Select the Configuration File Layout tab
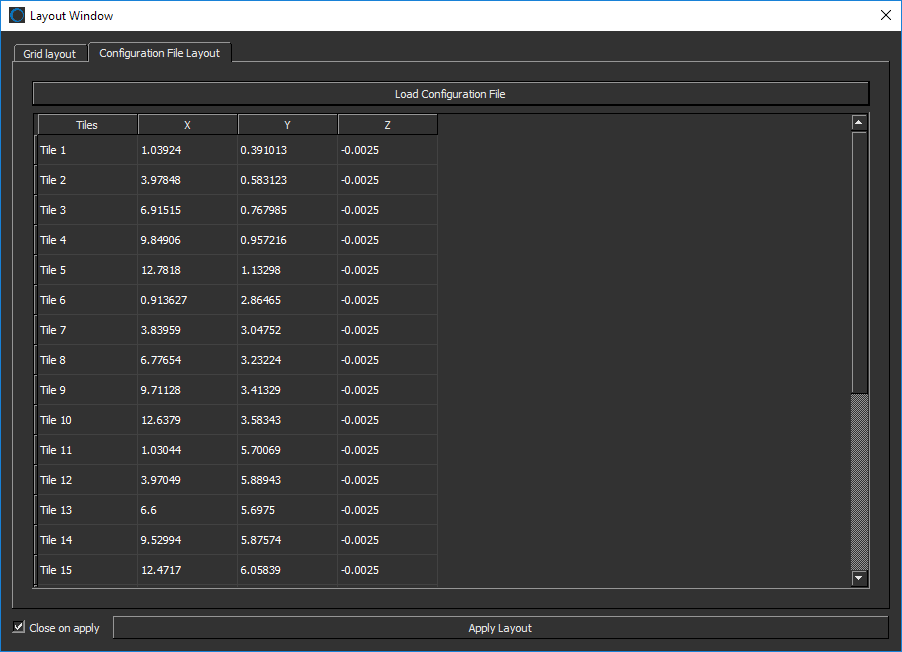The image size is (902, 652). (x=159, y=53)
